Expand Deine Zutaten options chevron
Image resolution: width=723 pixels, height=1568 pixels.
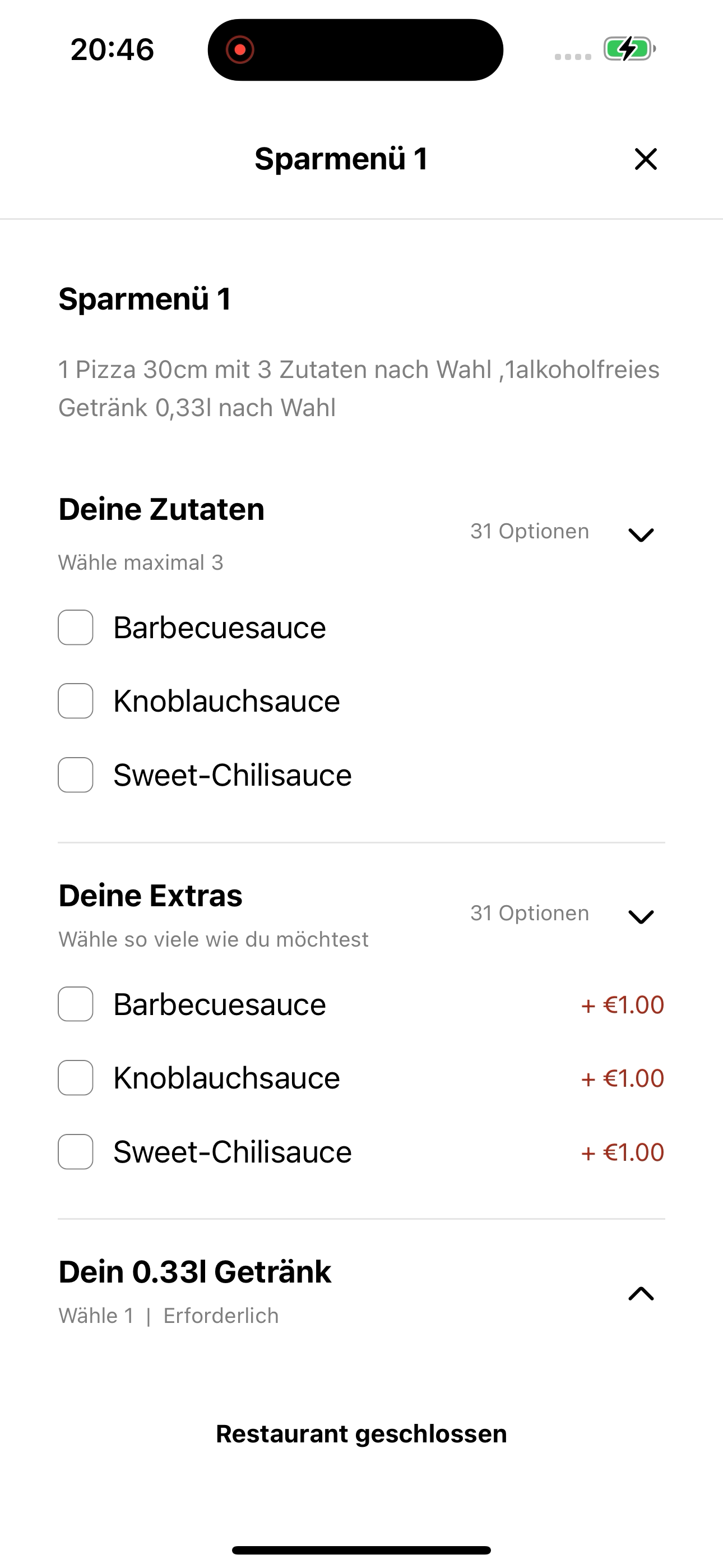pos(641,534)
